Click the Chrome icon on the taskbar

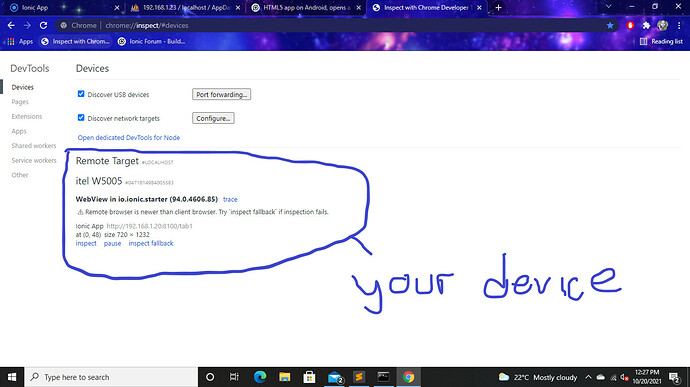click(408, 377)
